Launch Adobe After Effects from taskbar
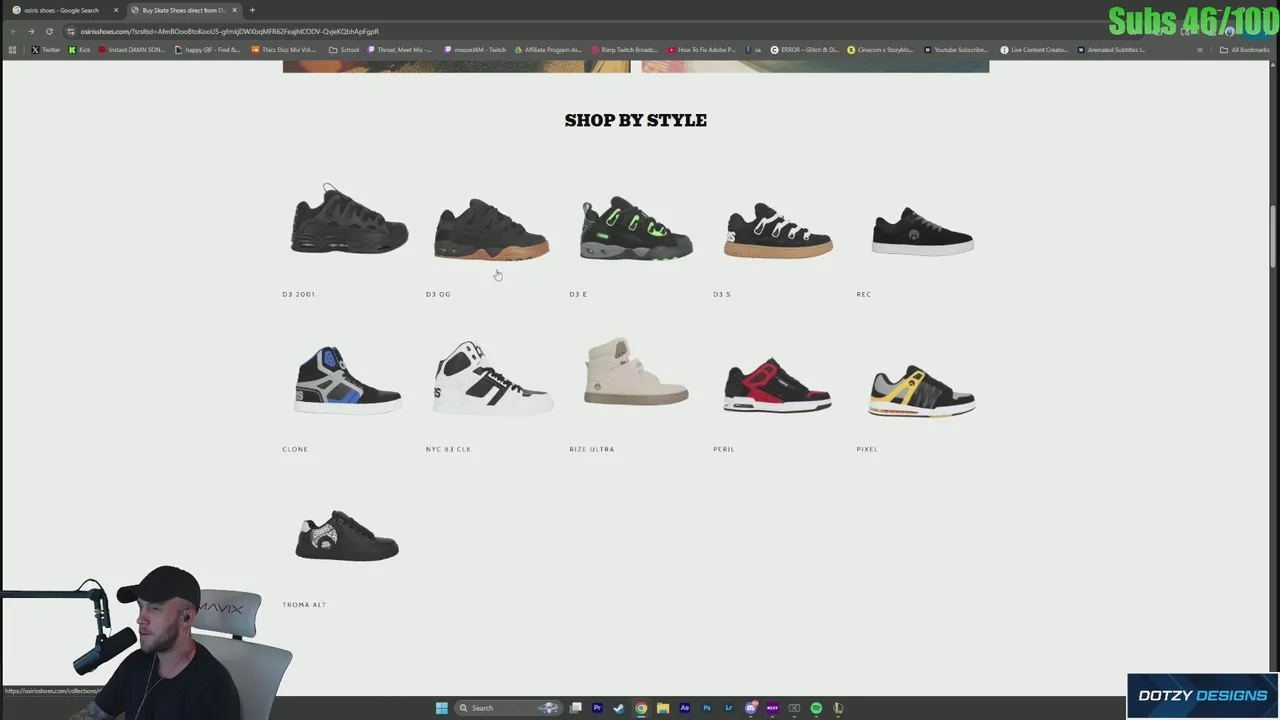Image resolution: width=1280 pixels, height=720 pixels. point(685,708)
